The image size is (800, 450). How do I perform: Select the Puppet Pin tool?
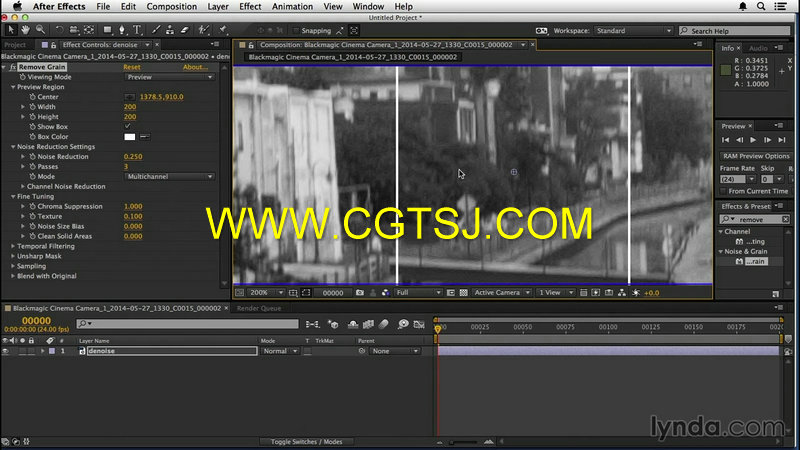[222, 30]
